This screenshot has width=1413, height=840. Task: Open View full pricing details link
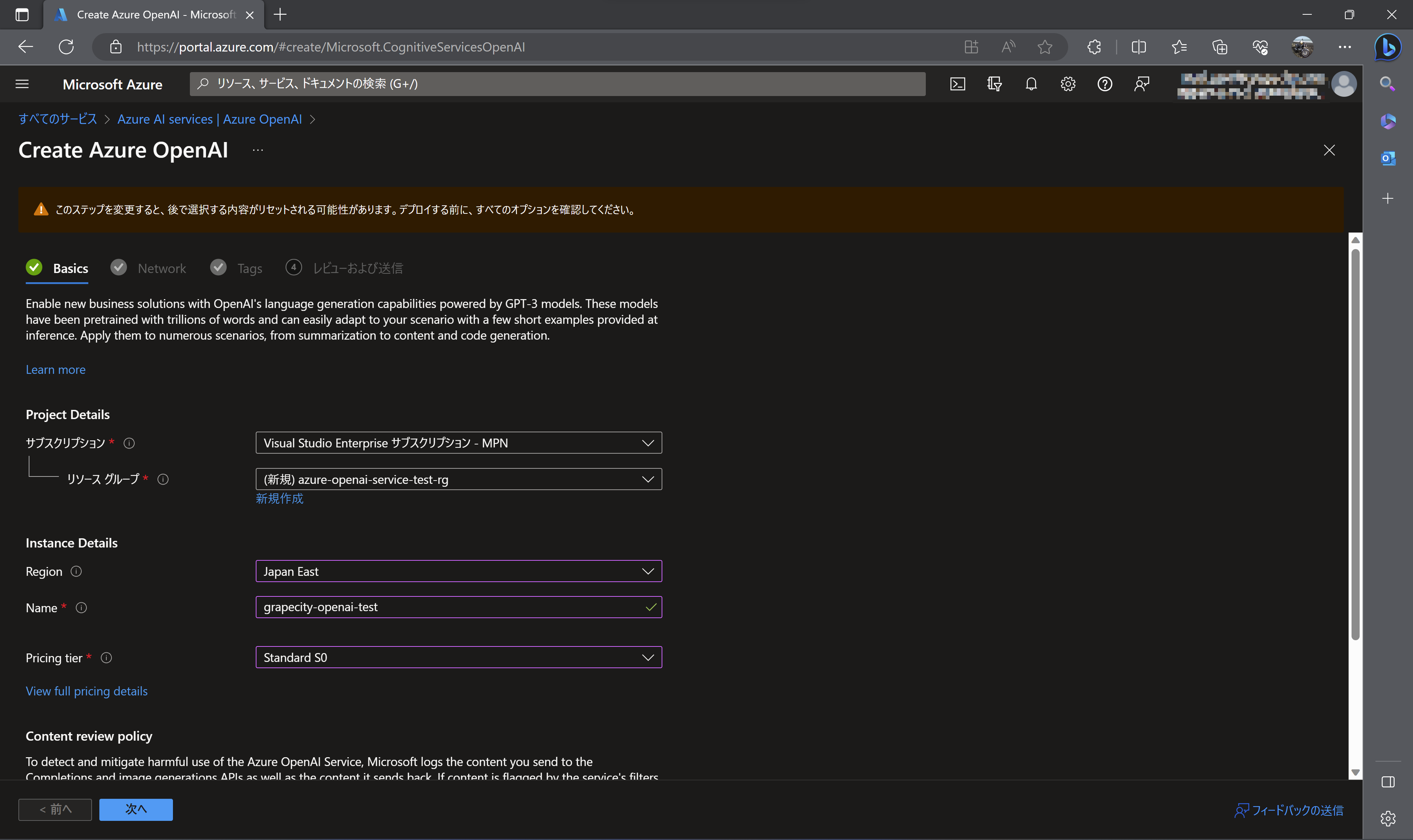pyautogui.click(x=86, y=691)
